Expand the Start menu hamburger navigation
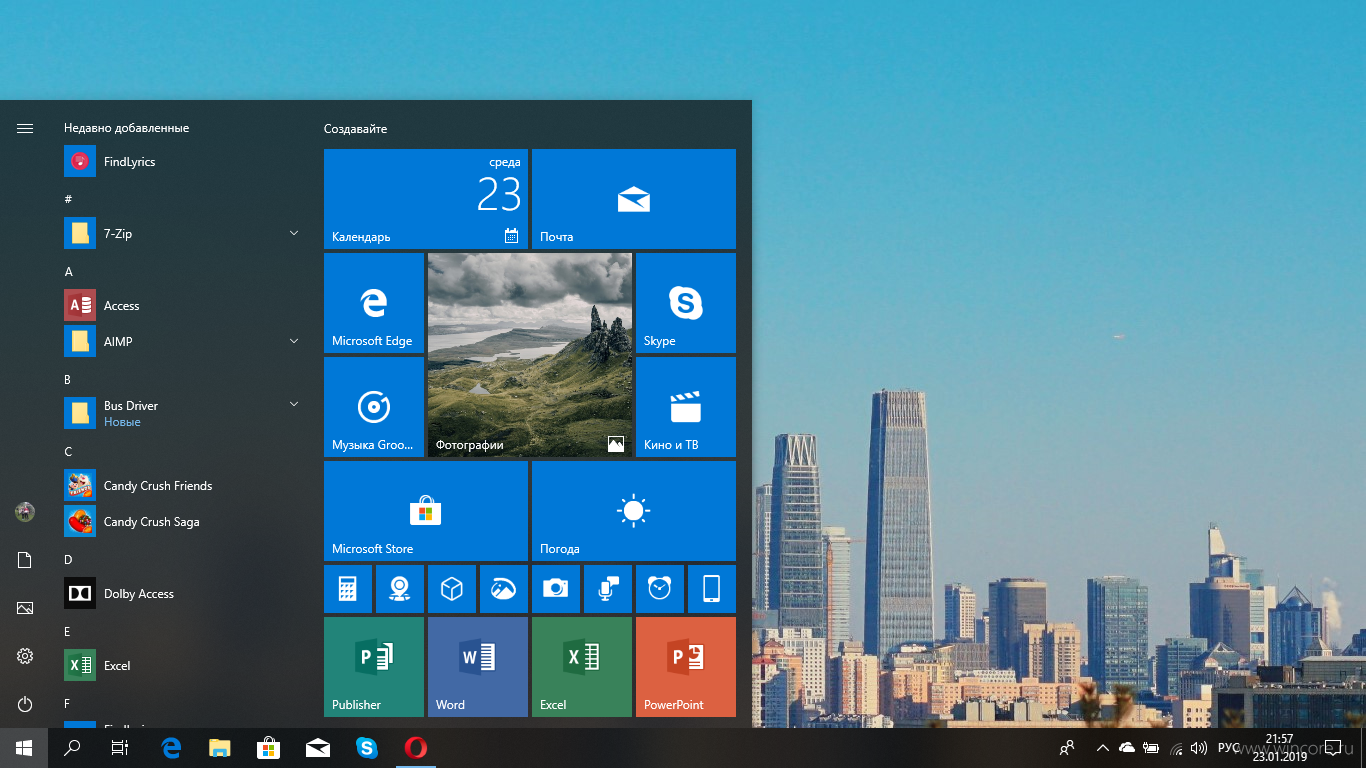1366x768 pixels. (x=25, y=128)
